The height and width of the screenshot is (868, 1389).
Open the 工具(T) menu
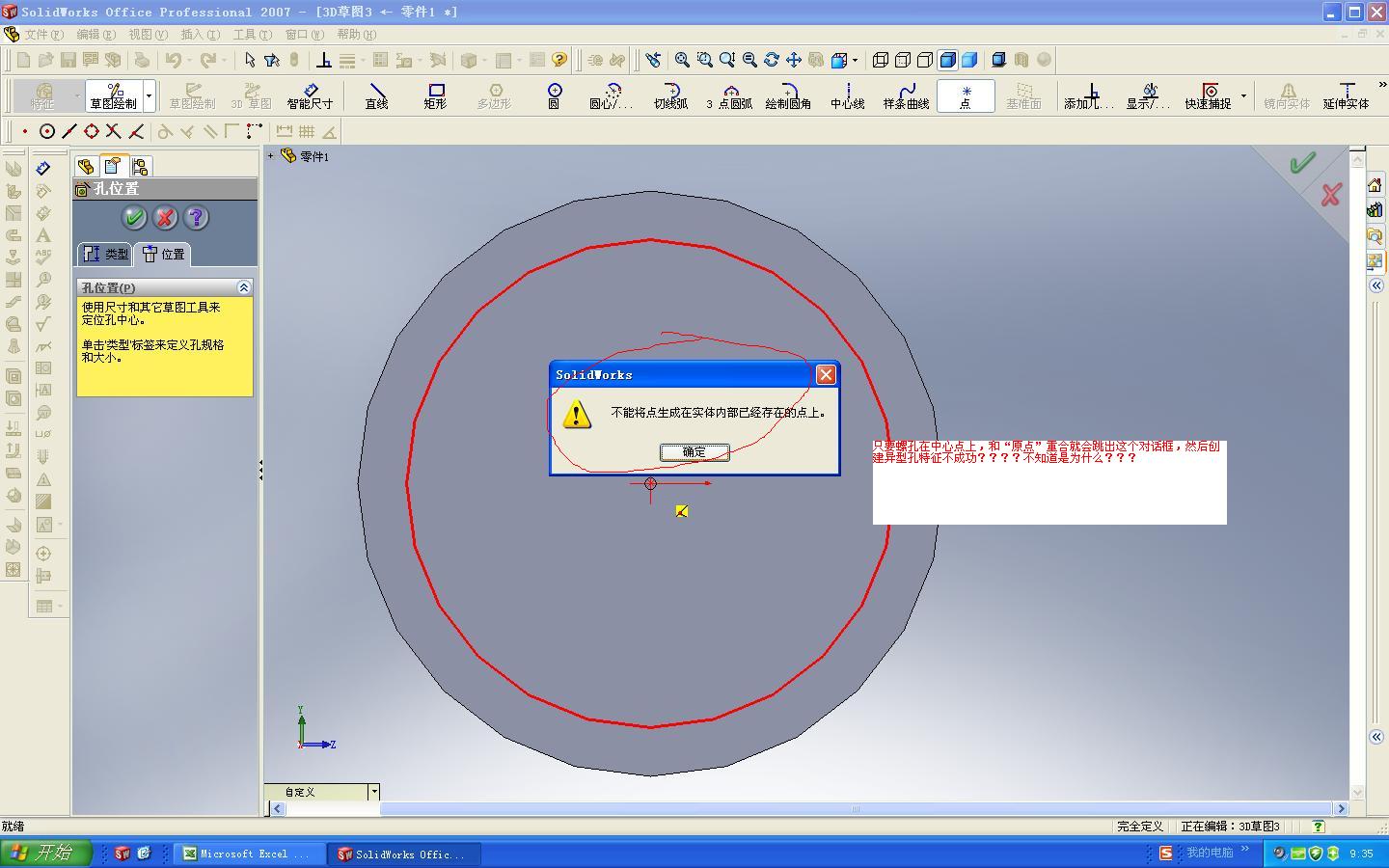253,35
